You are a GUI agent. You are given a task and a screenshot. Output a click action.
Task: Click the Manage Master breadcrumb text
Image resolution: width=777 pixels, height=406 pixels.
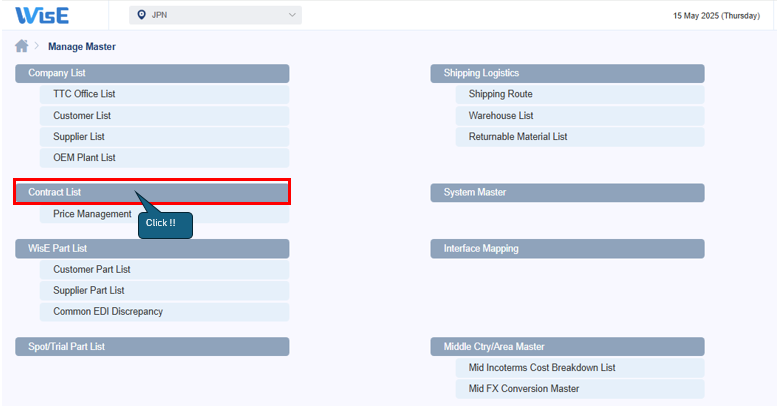(82, 47)
